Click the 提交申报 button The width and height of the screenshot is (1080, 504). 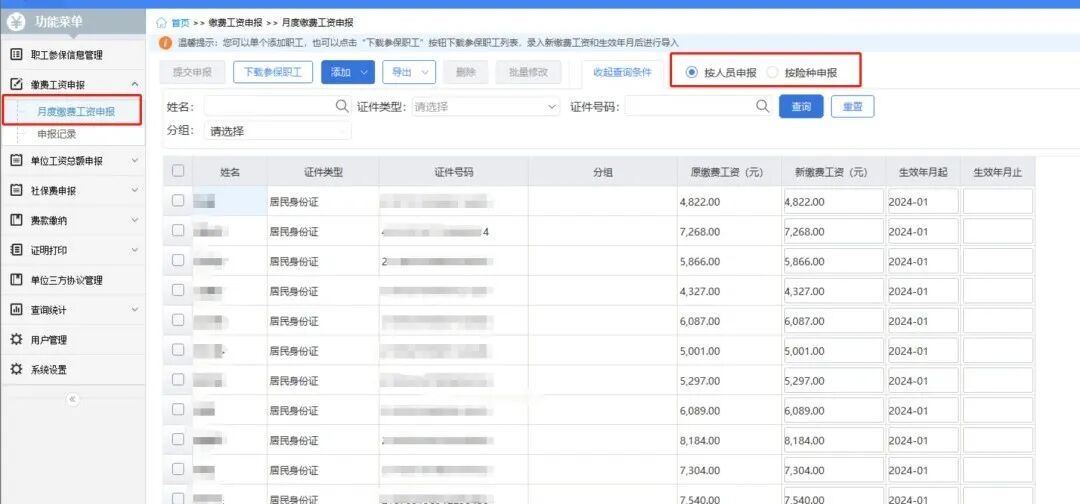(x=192, y=72)
